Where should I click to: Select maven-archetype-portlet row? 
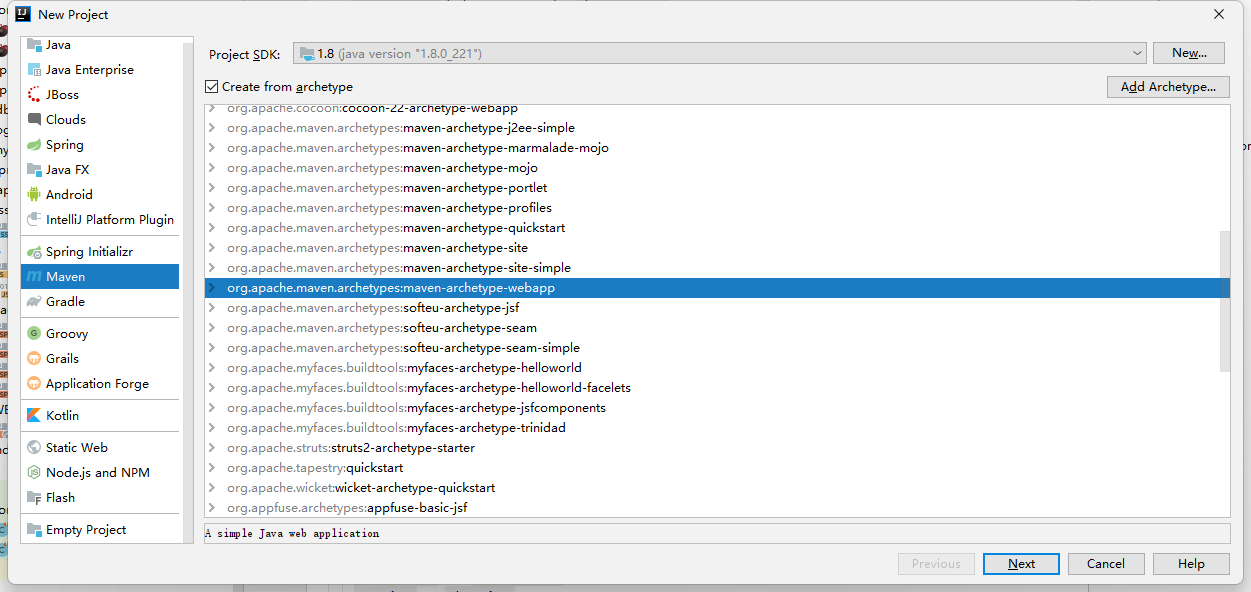pyautogui.click(x=717, y=188)
